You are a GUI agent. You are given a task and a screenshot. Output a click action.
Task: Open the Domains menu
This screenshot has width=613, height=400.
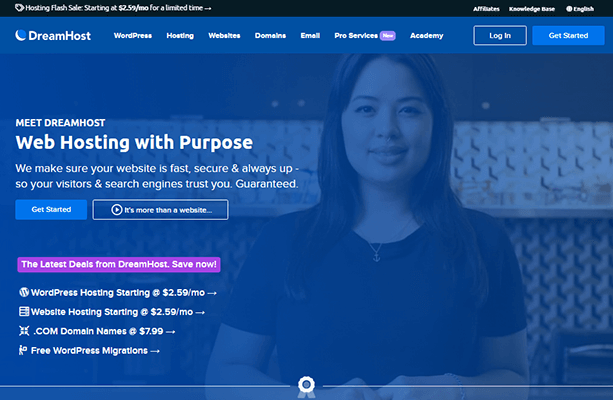click(270, 36)
